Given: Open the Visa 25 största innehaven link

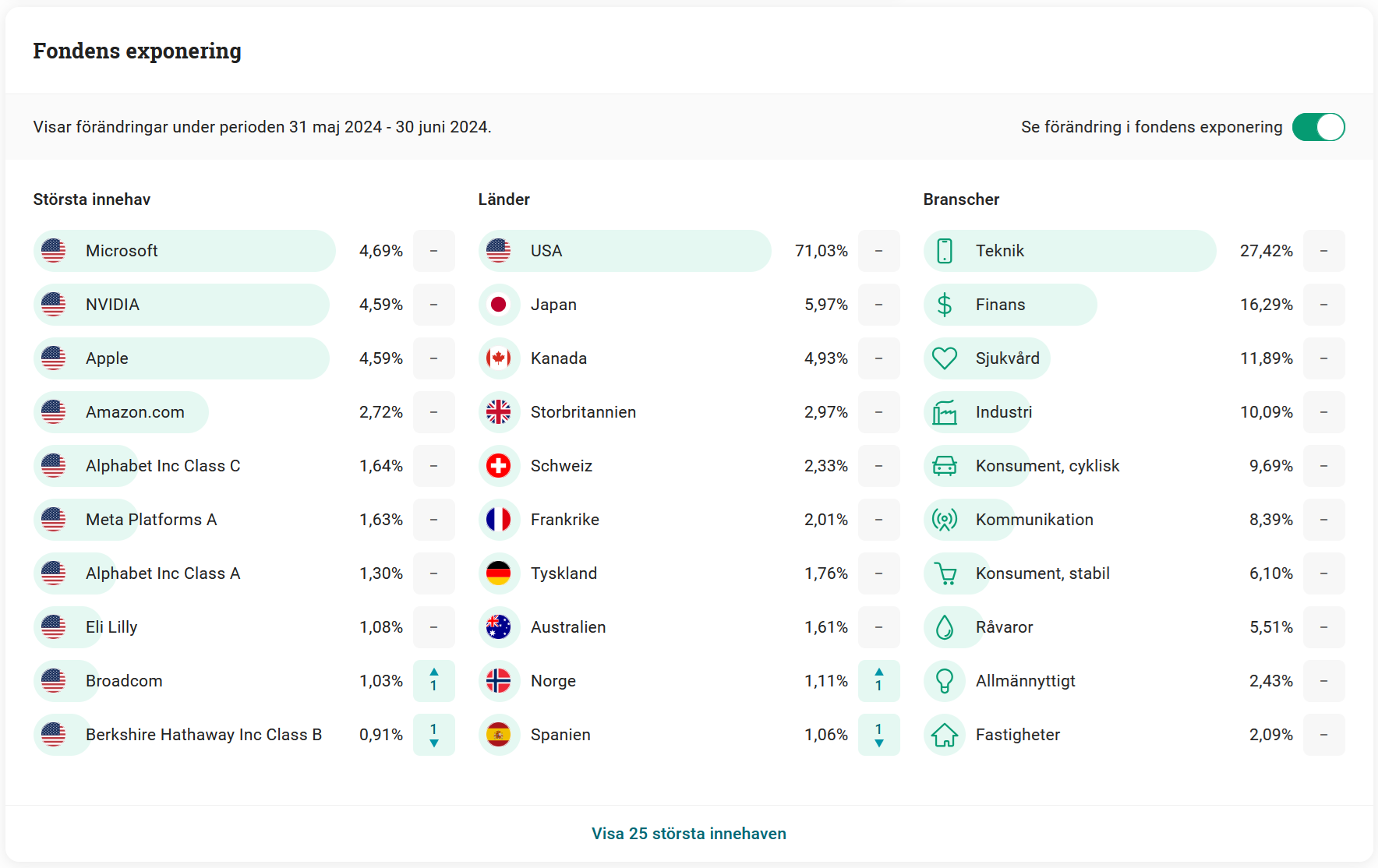Looking at the screenshot, I should 689,834.
